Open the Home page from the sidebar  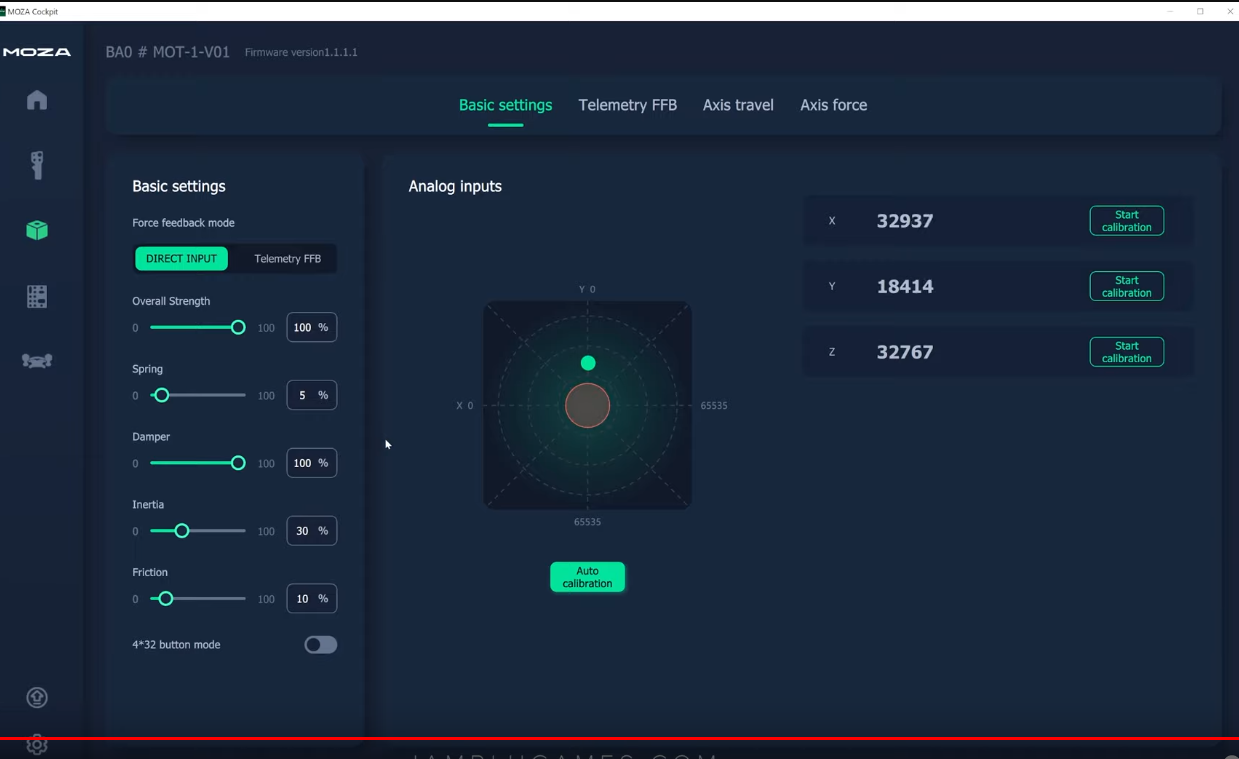point(36,99)
